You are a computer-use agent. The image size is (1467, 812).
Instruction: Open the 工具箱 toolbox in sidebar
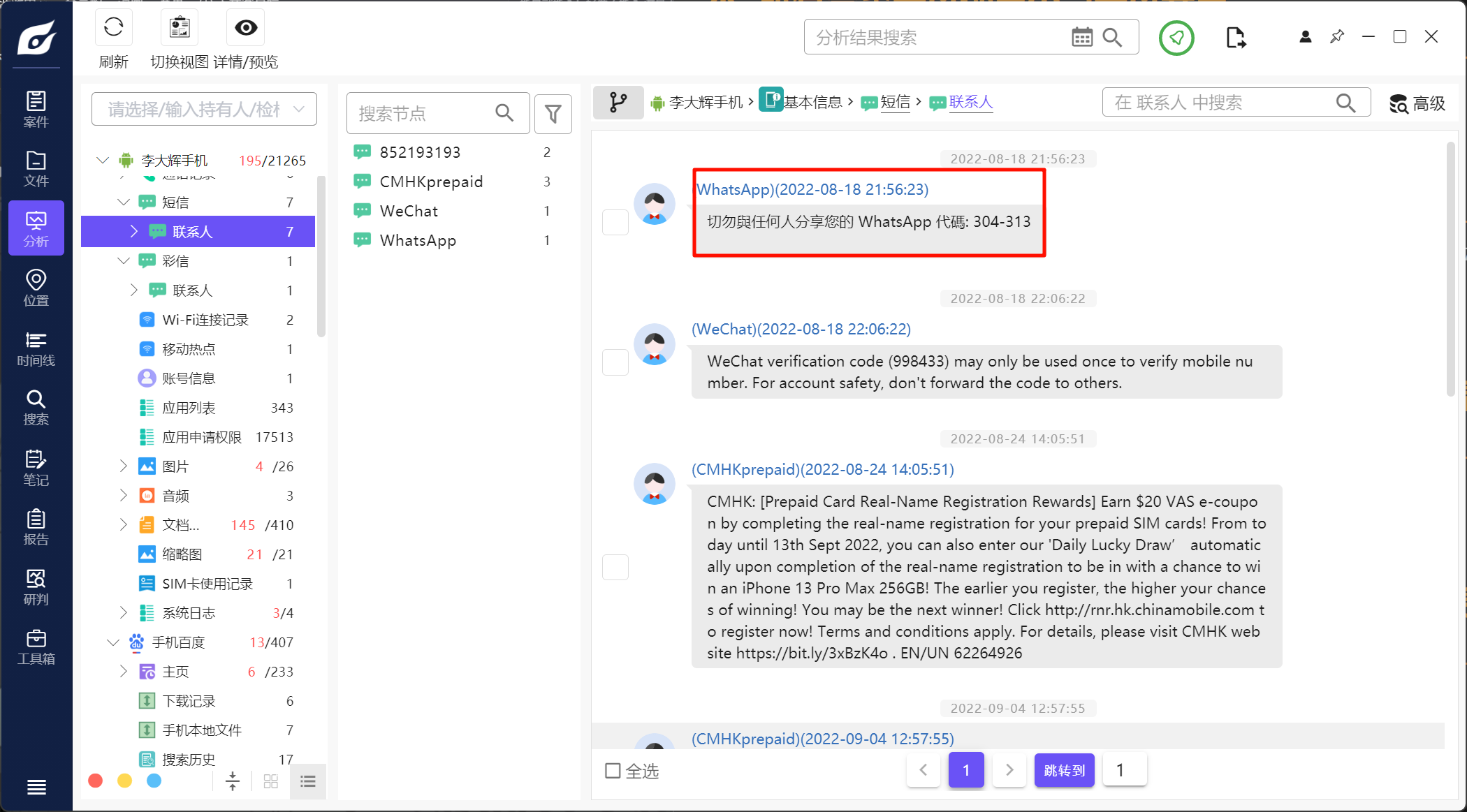(36, 647)
